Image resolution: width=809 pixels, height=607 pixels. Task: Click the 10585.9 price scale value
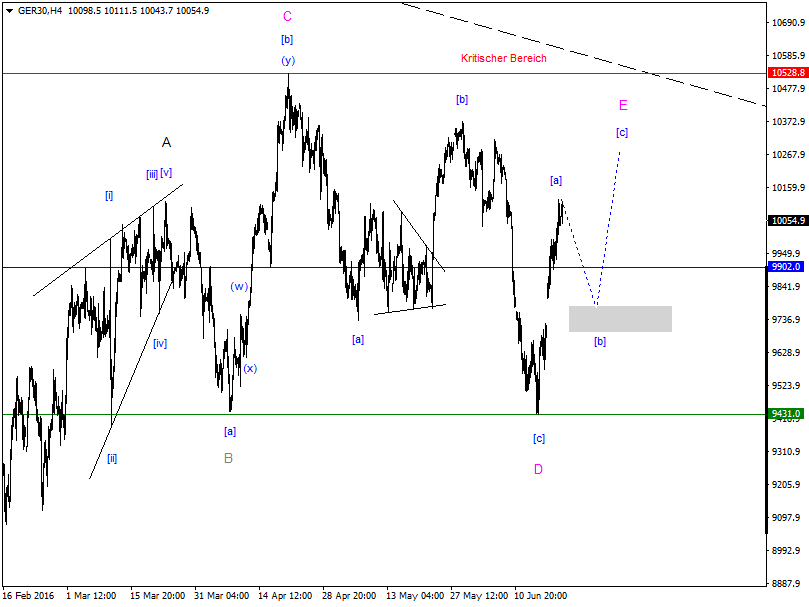tap(788, 56)
